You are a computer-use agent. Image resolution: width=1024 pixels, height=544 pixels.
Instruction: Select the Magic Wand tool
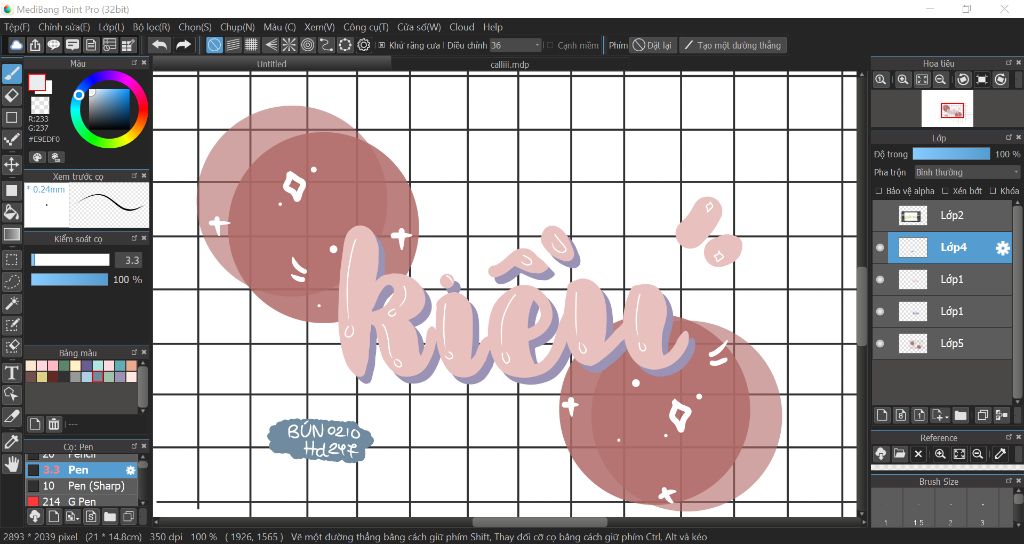[x=12, y=303]
